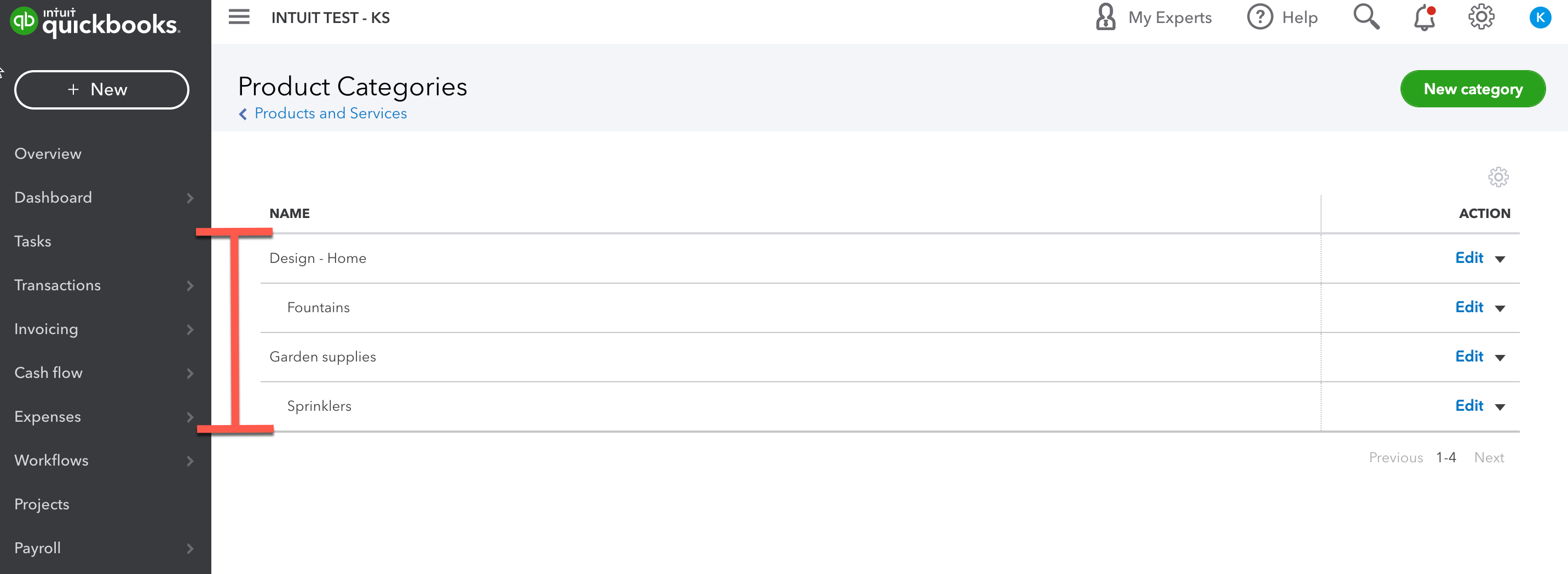Click Next in pagination

(1489, 457)
